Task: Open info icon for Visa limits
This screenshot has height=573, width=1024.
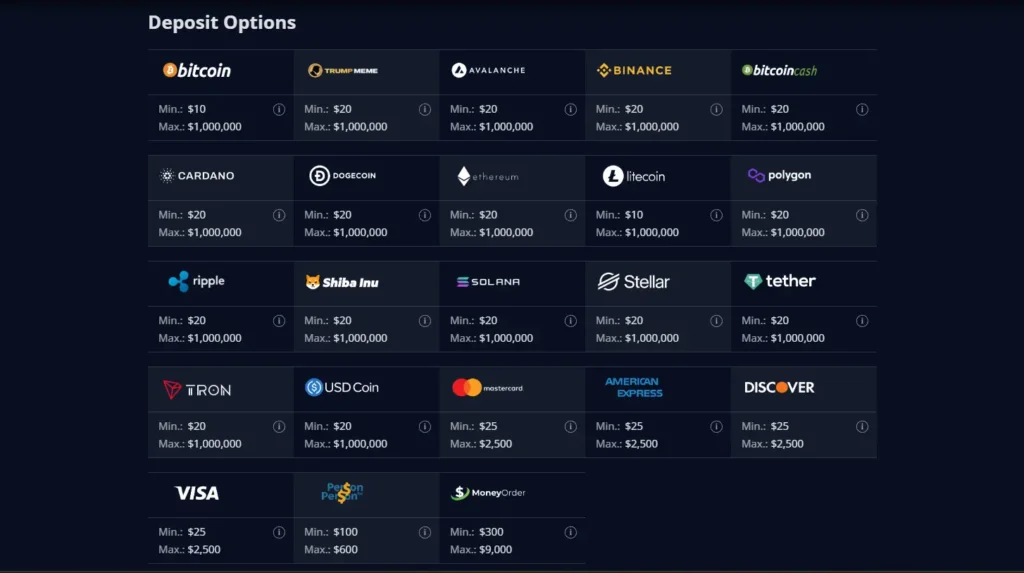Action: coord(279,532)
